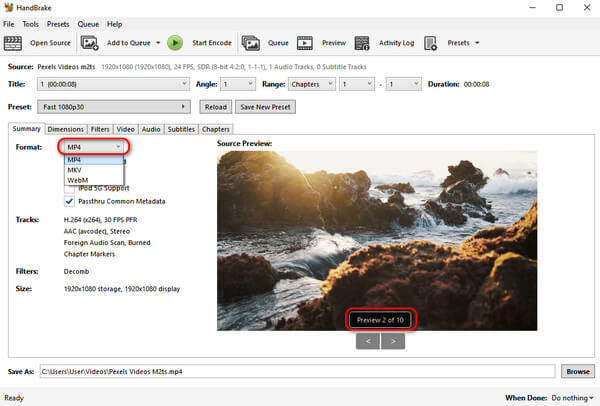Open the Presets menu in the menu bar
The image size is (600, 406).
[x=58, y=24]
